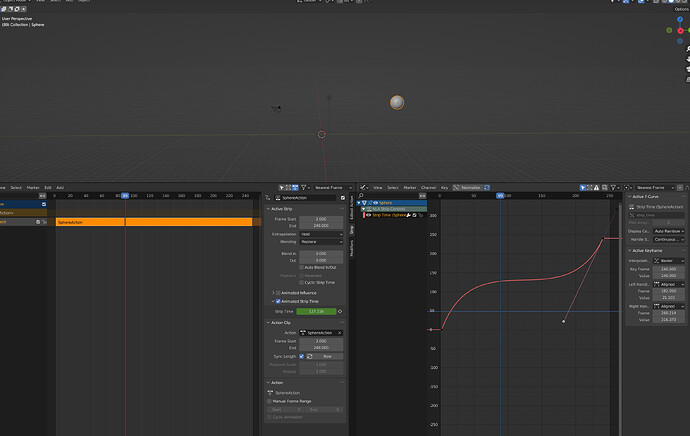Click the keyframe icon next to Strip Time
690x436 pixels.
tap(340, 311)
